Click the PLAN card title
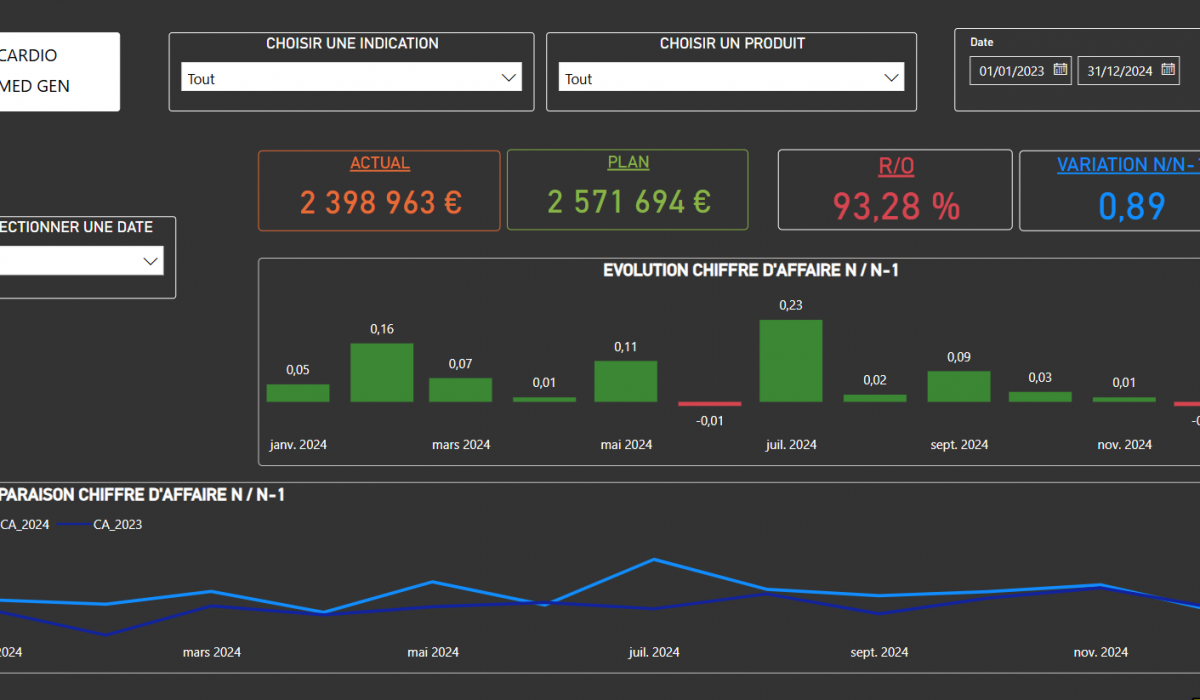Viewport: 1200px width, 700px height. tap(628, 163)
